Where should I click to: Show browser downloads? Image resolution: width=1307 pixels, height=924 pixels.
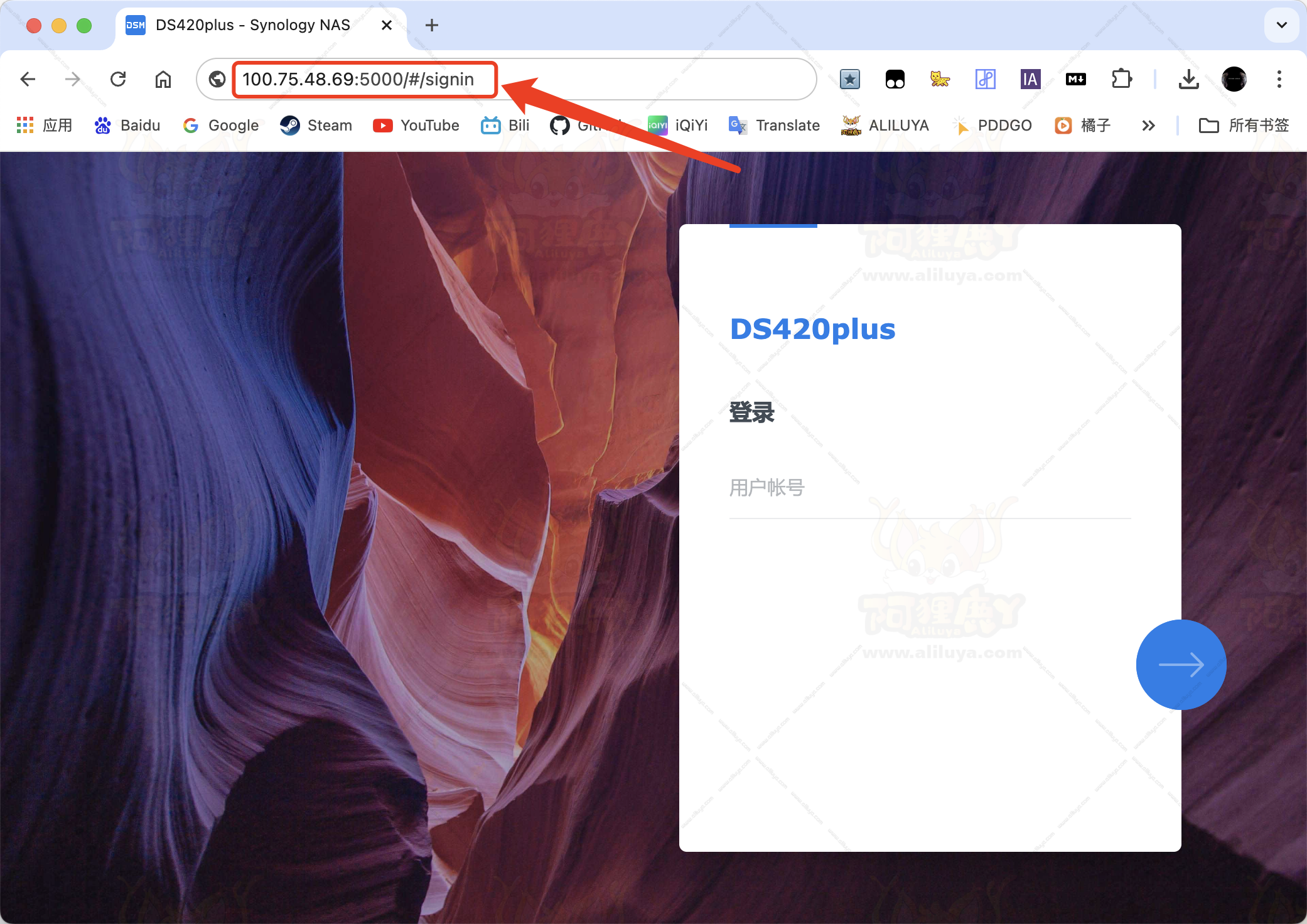tap(1189, 79)
